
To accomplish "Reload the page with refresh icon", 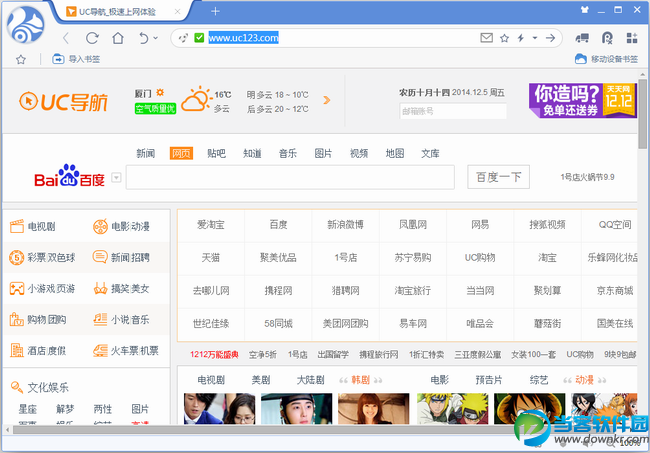I will 92,38.
